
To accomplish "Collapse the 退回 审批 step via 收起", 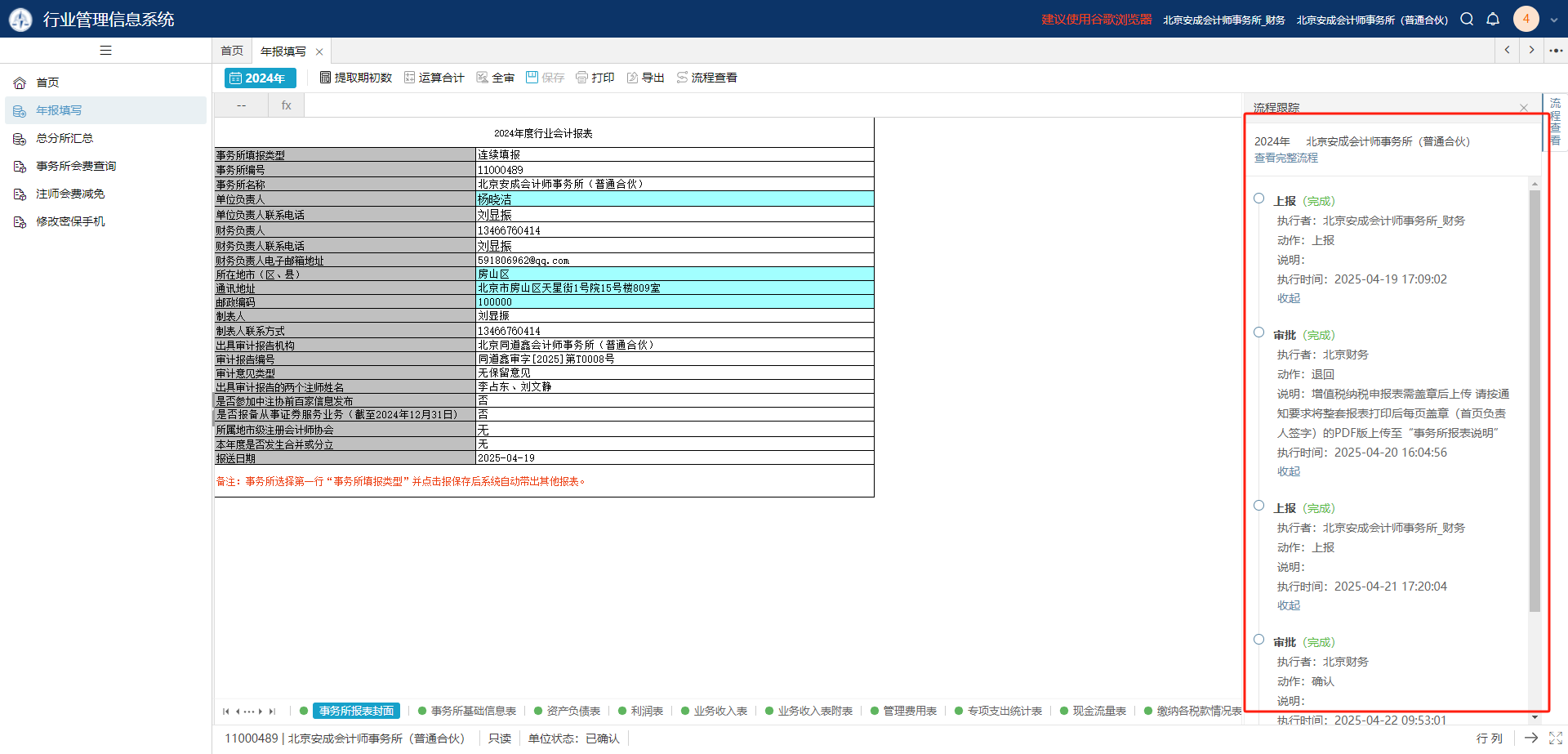I will pos(1289,472).
